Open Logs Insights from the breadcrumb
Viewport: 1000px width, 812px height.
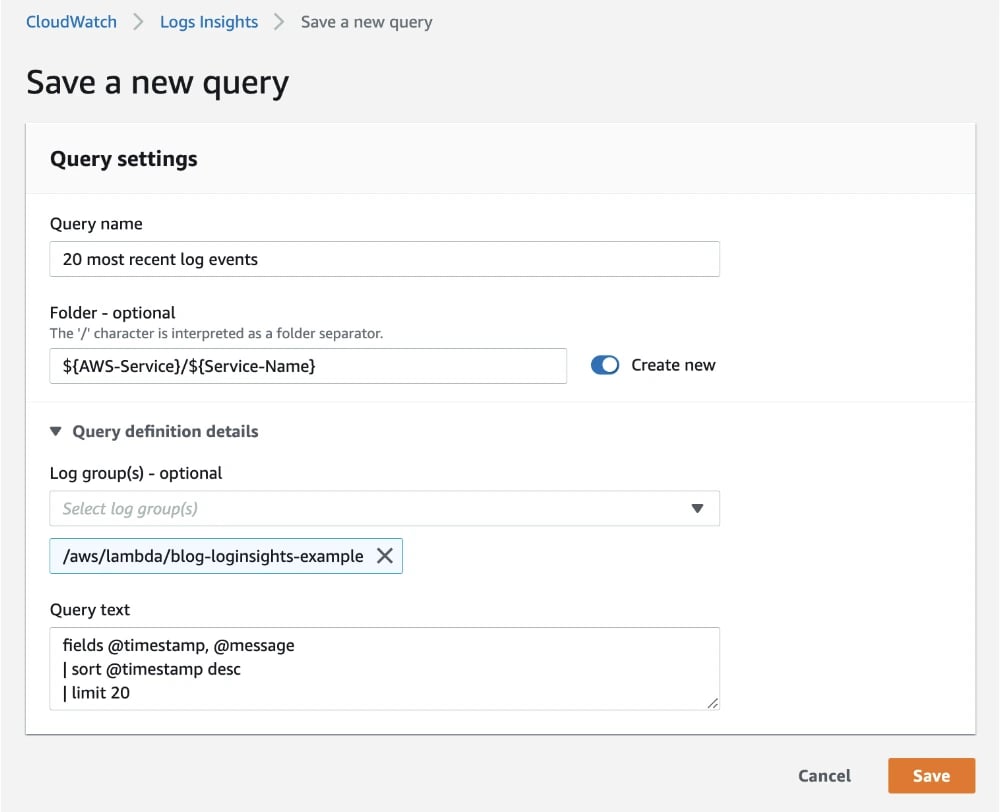click(208, 21)
